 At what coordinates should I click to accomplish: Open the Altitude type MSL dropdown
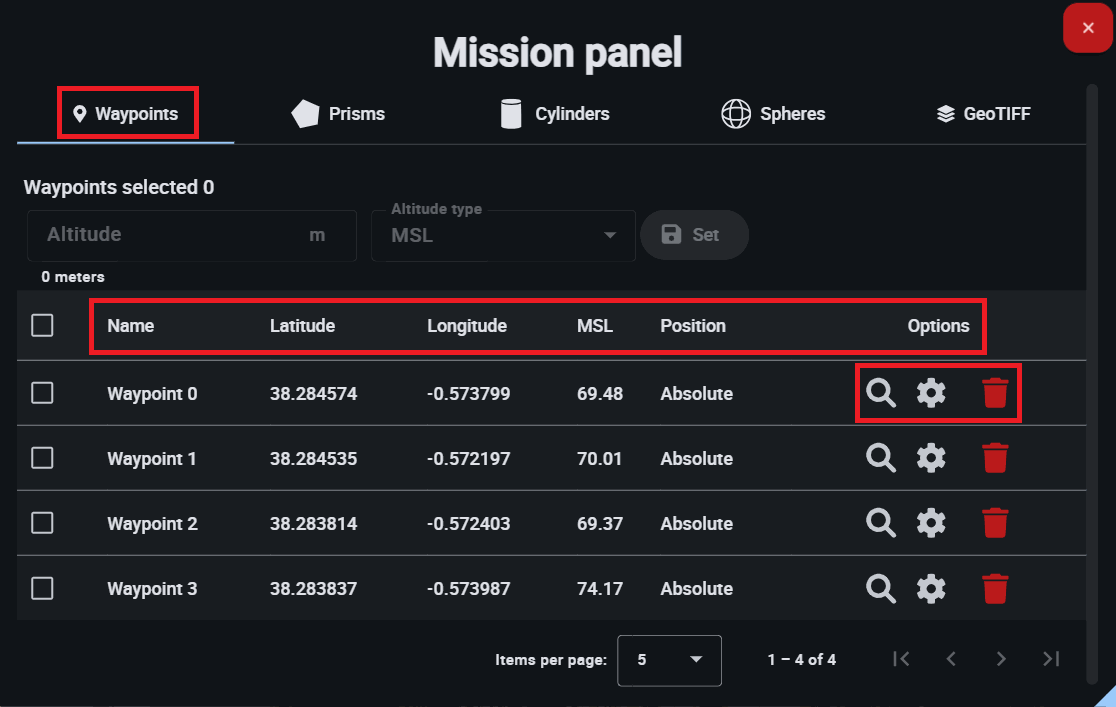(x=503, y=236)
